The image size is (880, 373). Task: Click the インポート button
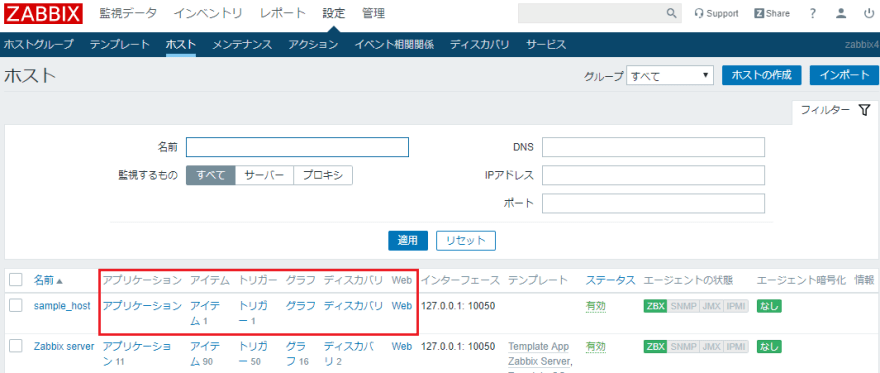[844, 76]
